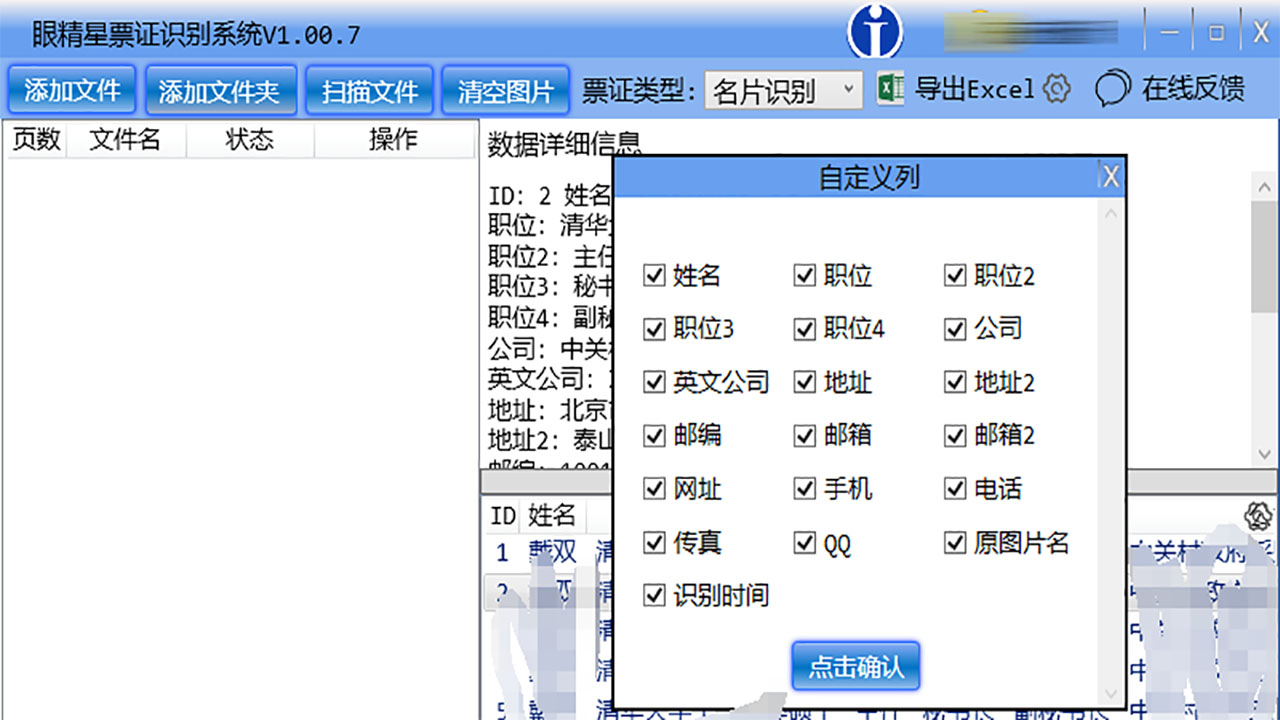Click the 姓名 column header in results table
The height and width of the screenshot is (720, 1280).
click(552, 516)
